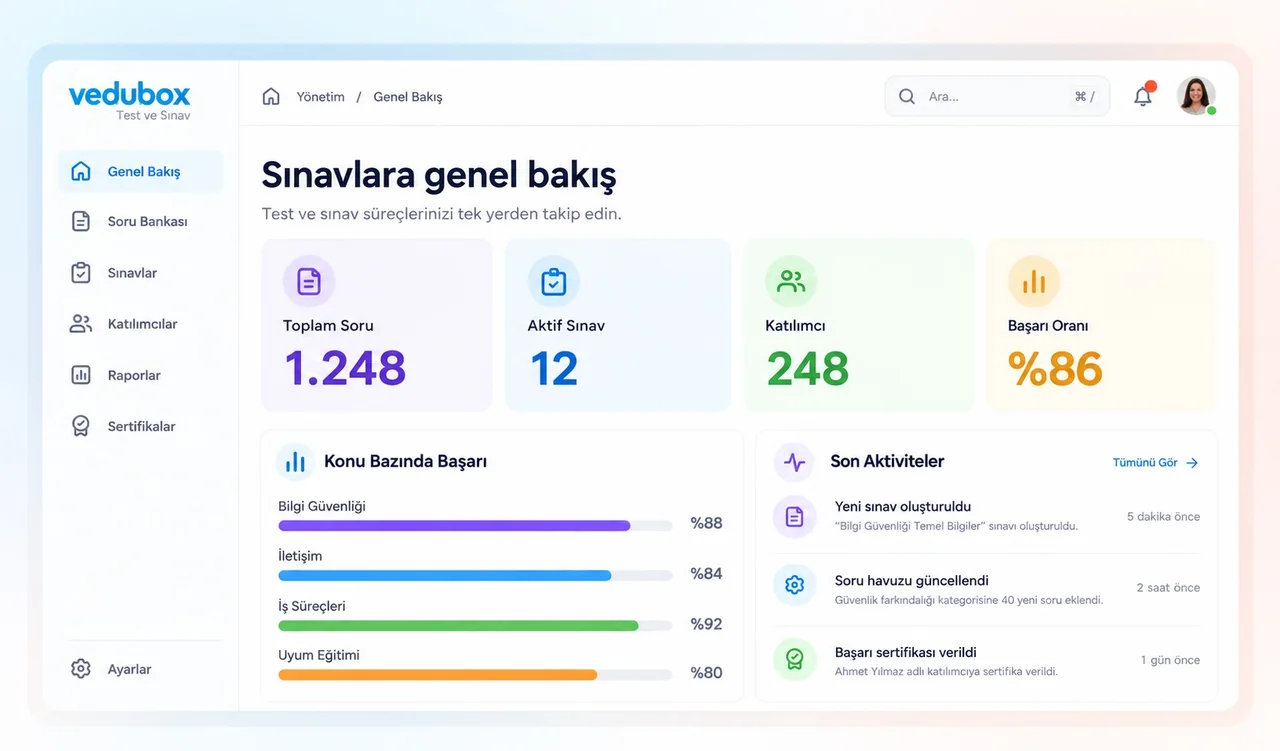Click the vedubox logo
Viewport: 1280px width, 751px height.
[x=129, y=95]
